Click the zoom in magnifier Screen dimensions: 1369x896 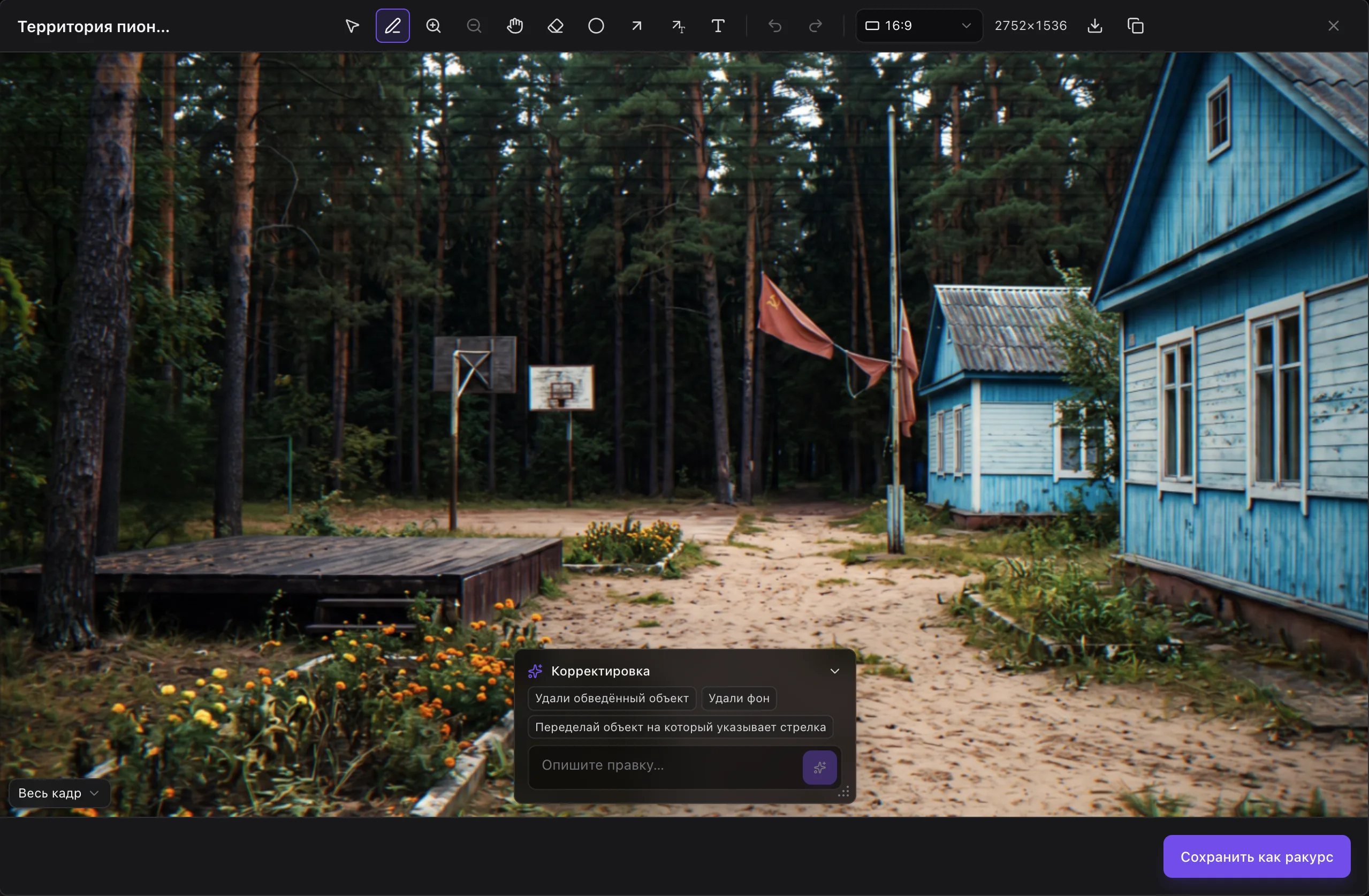coord(433,26)
